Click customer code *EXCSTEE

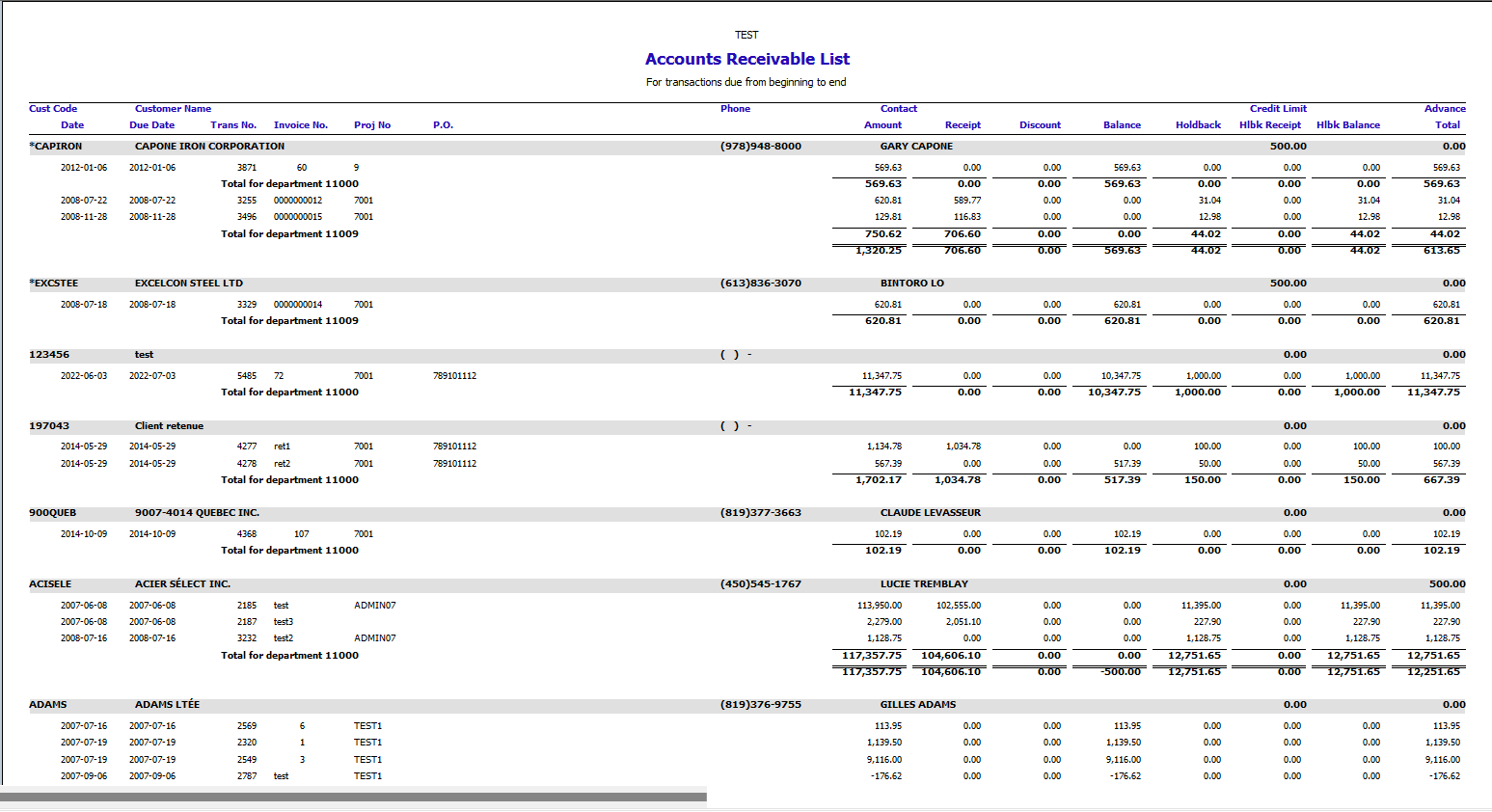pyautogui.click(x=54, y=284)
